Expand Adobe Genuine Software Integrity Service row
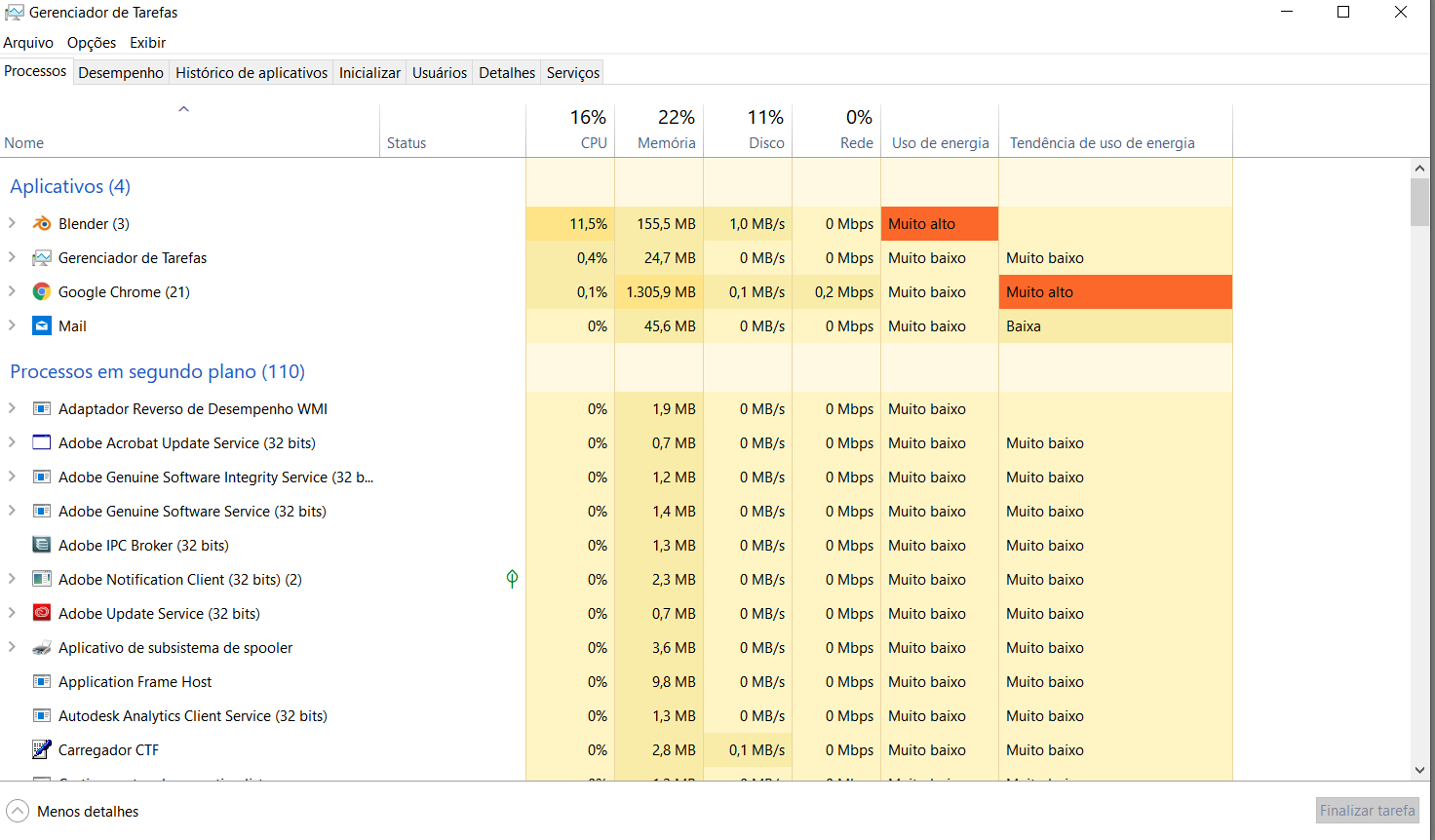This screenshot has width=1435, height=840. [x=12, y=477]
